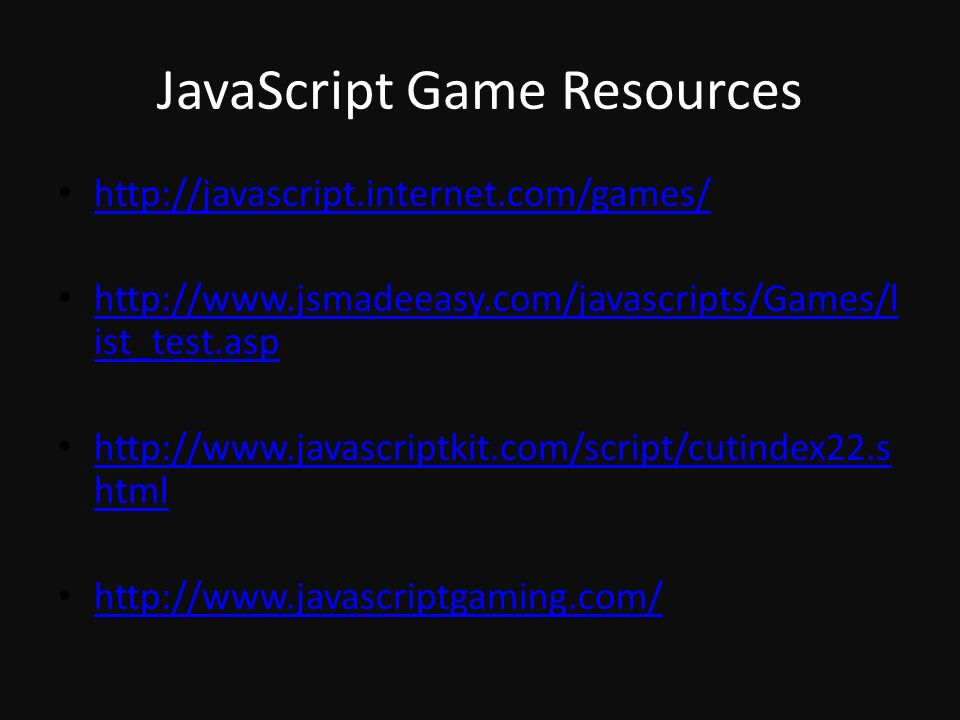Open the javascript.internet.com/games link
The width and height of the screenshot is (960, 720).
coord(402,195)
